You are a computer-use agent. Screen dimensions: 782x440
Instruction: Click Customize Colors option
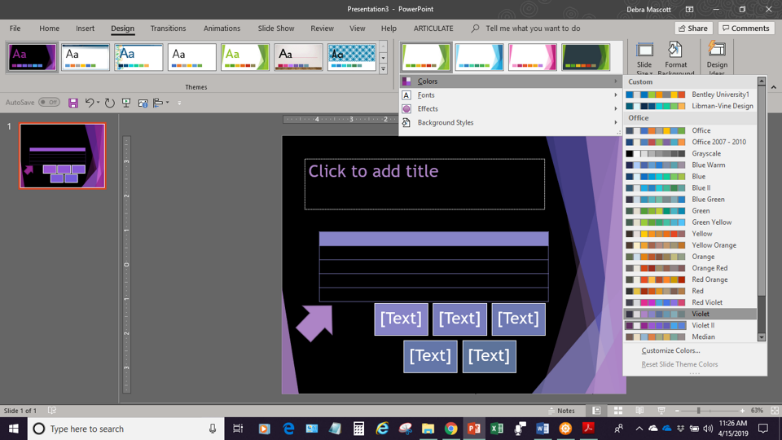point(670,351)
